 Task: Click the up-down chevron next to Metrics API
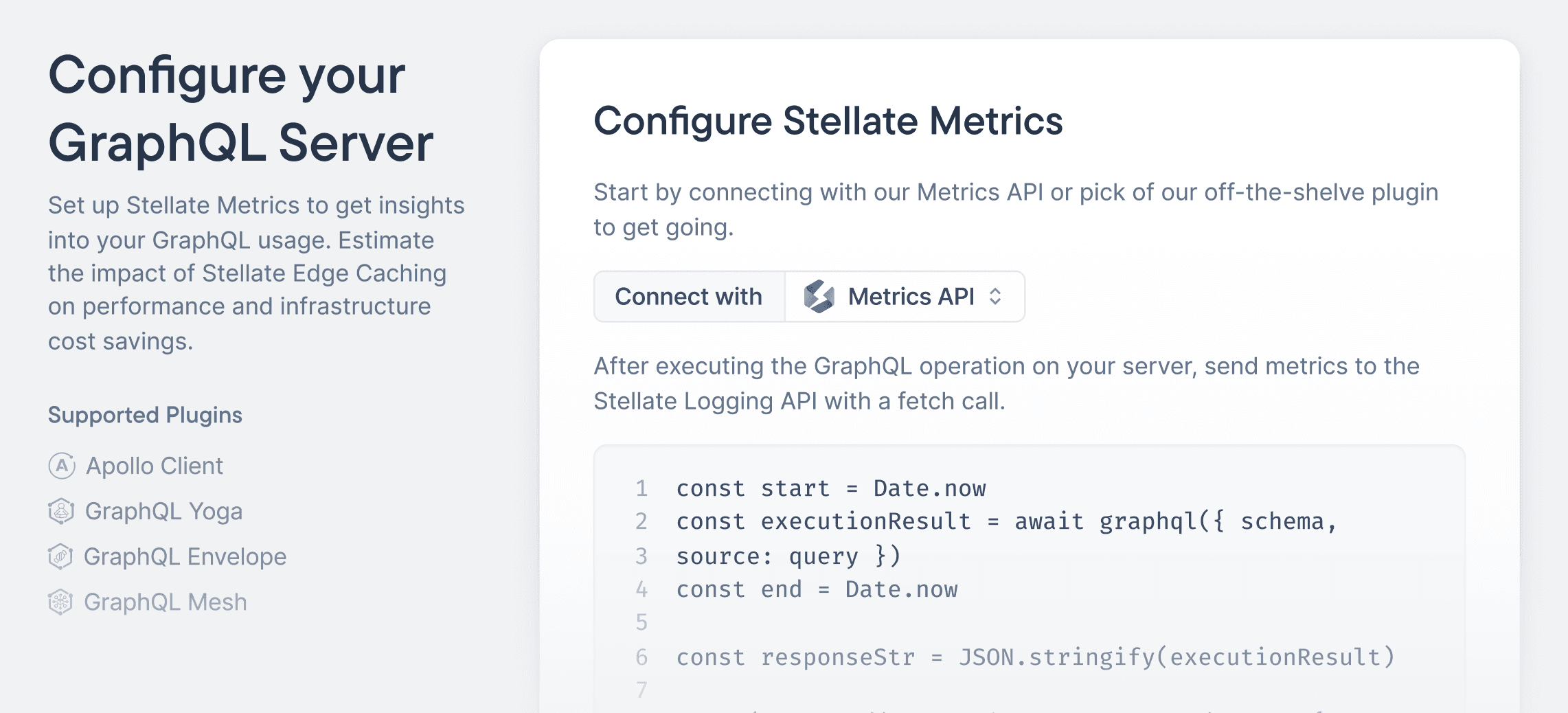pyautogui.click(x=995, y=297)
